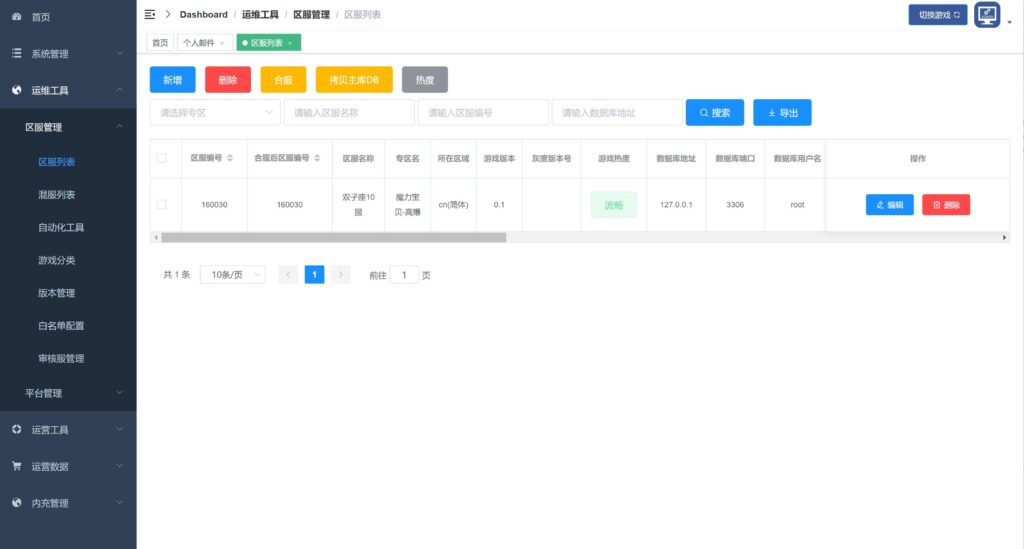1024x549 pixels.
Task: Open 混服列表 in the sidebar
Action: pyautogui.click(x=57, y=195)
